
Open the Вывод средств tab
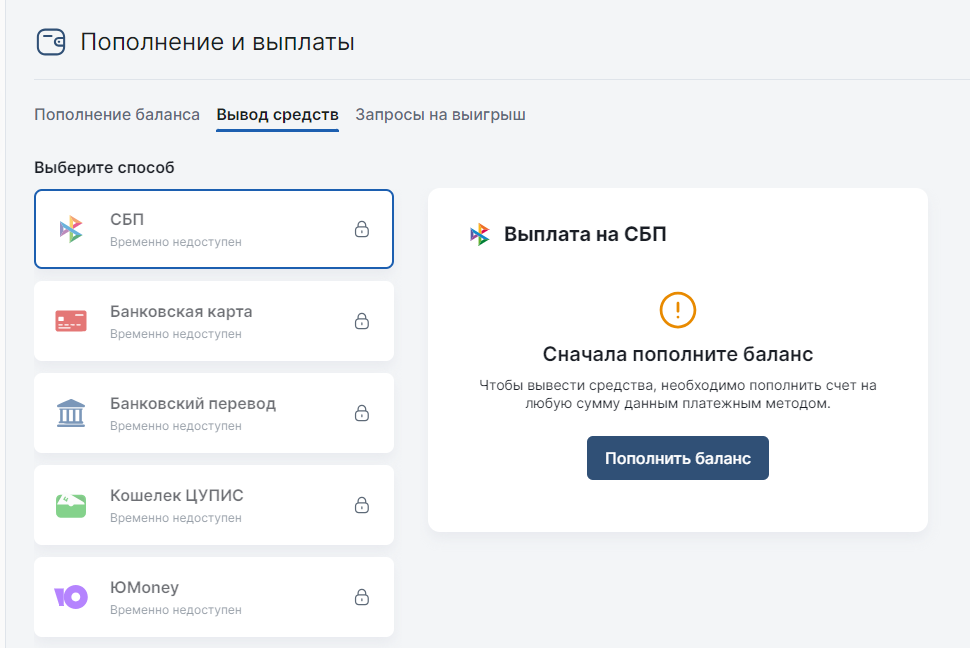click(277, 114)
